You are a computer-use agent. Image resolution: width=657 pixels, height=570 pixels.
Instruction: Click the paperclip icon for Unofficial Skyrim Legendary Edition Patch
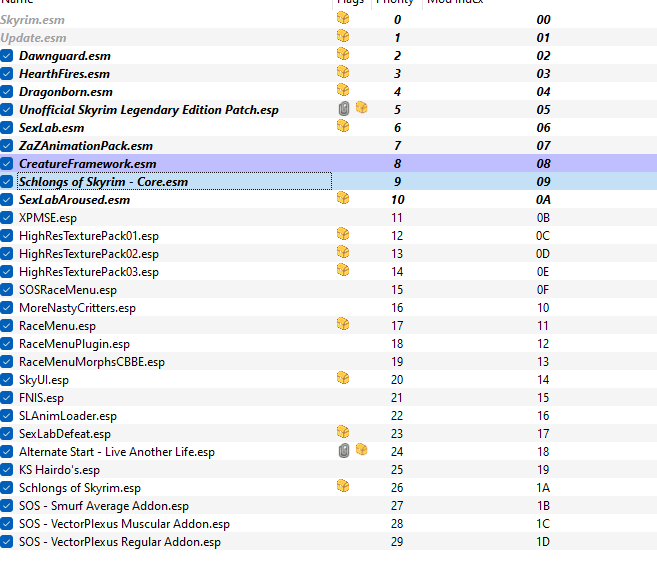344,109
